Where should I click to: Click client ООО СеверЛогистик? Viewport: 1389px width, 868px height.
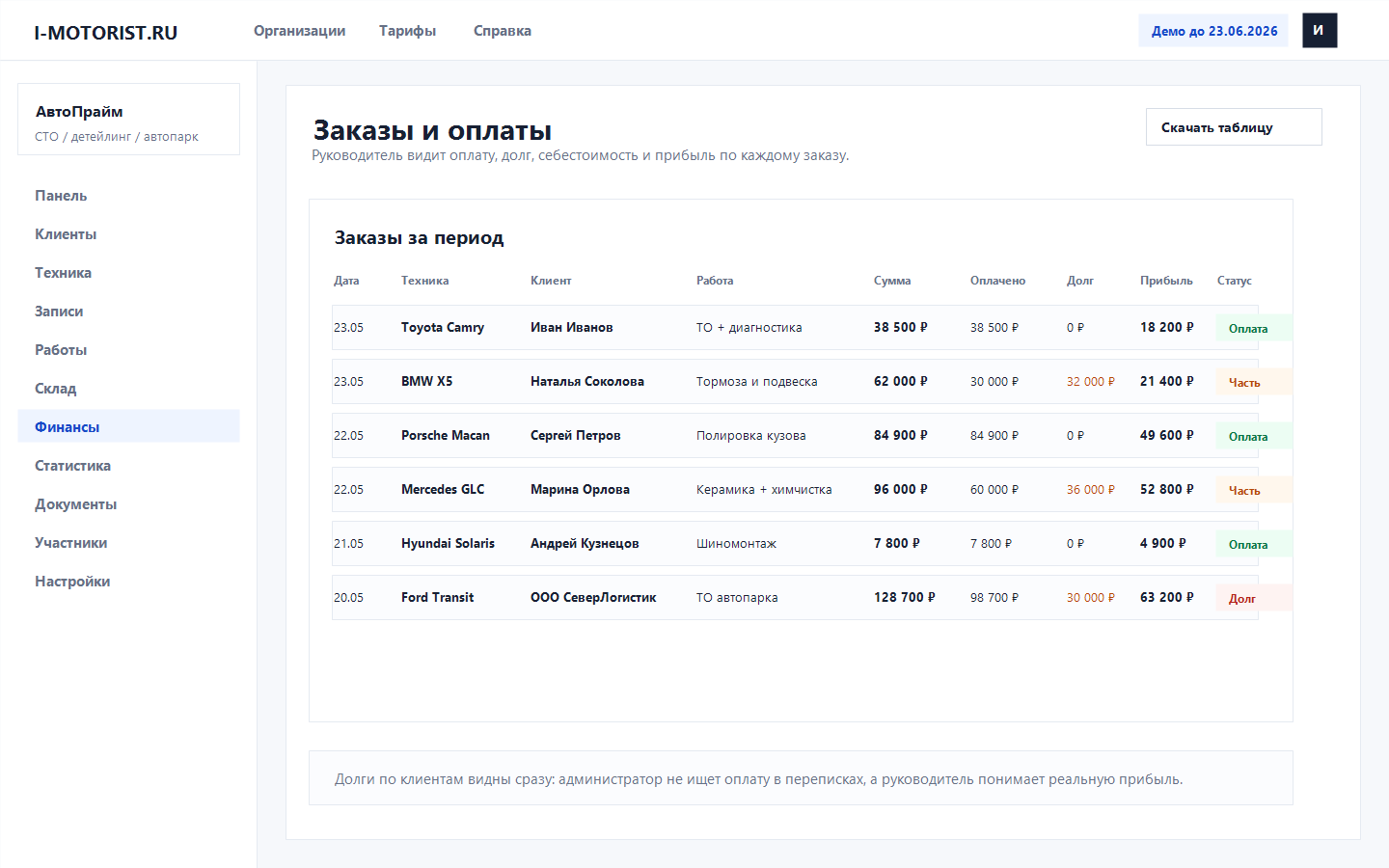593,597
